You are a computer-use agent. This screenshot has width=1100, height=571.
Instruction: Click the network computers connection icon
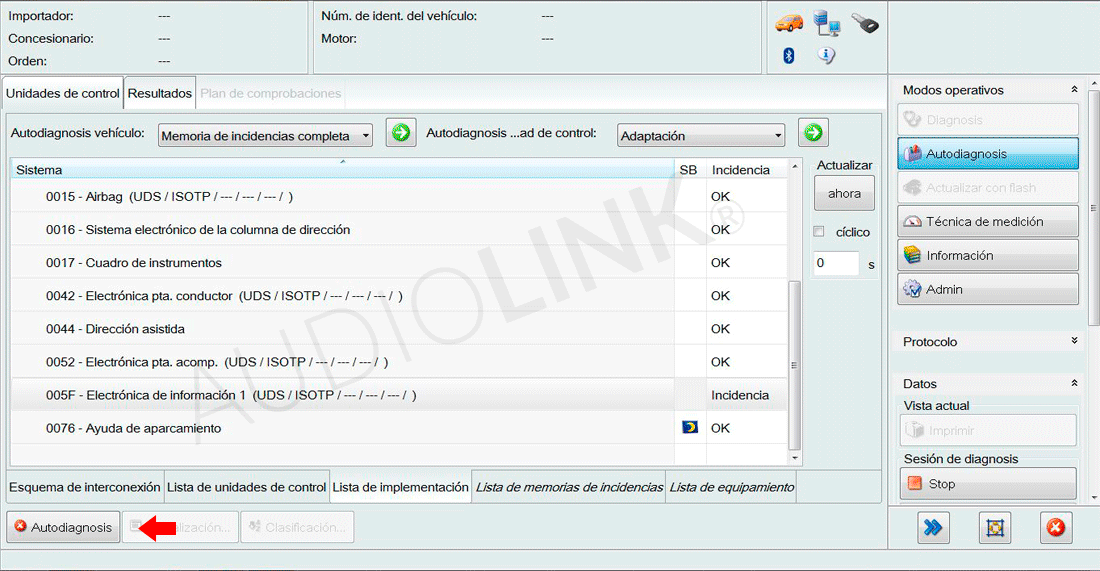pos(826,23)
